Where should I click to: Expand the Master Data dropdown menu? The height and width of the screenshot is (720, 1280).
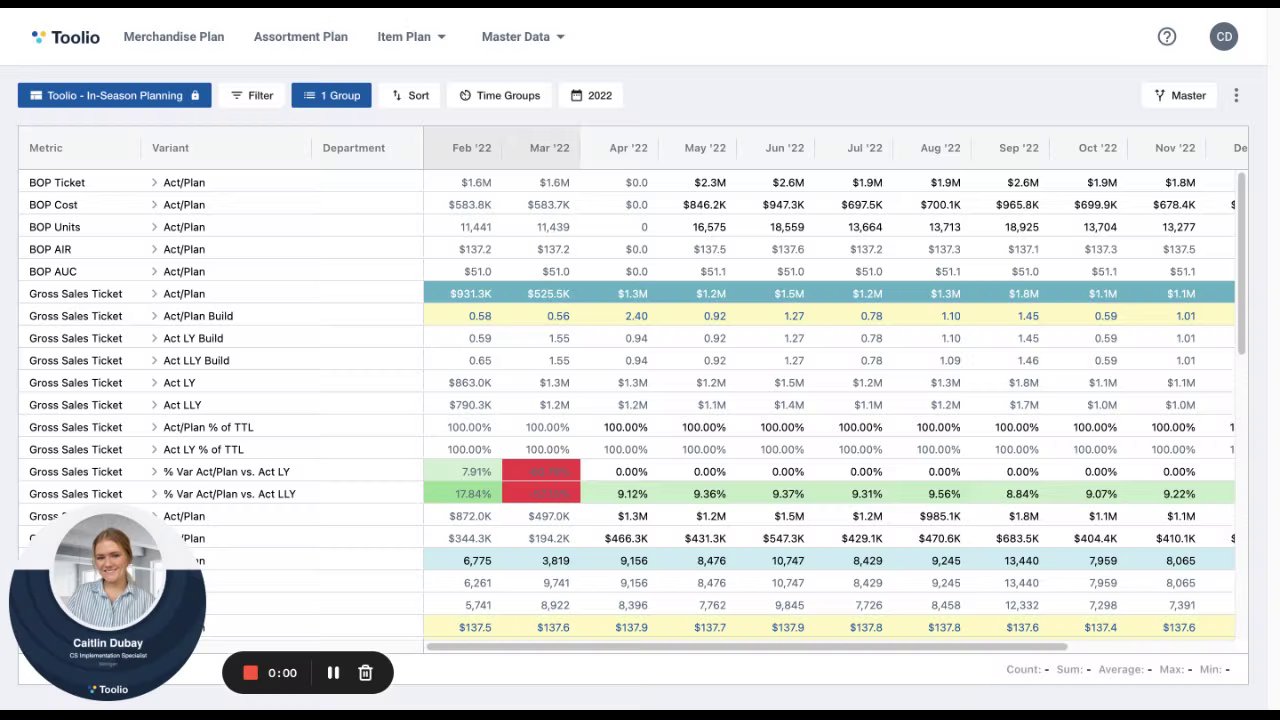click(x=523, y=37)
